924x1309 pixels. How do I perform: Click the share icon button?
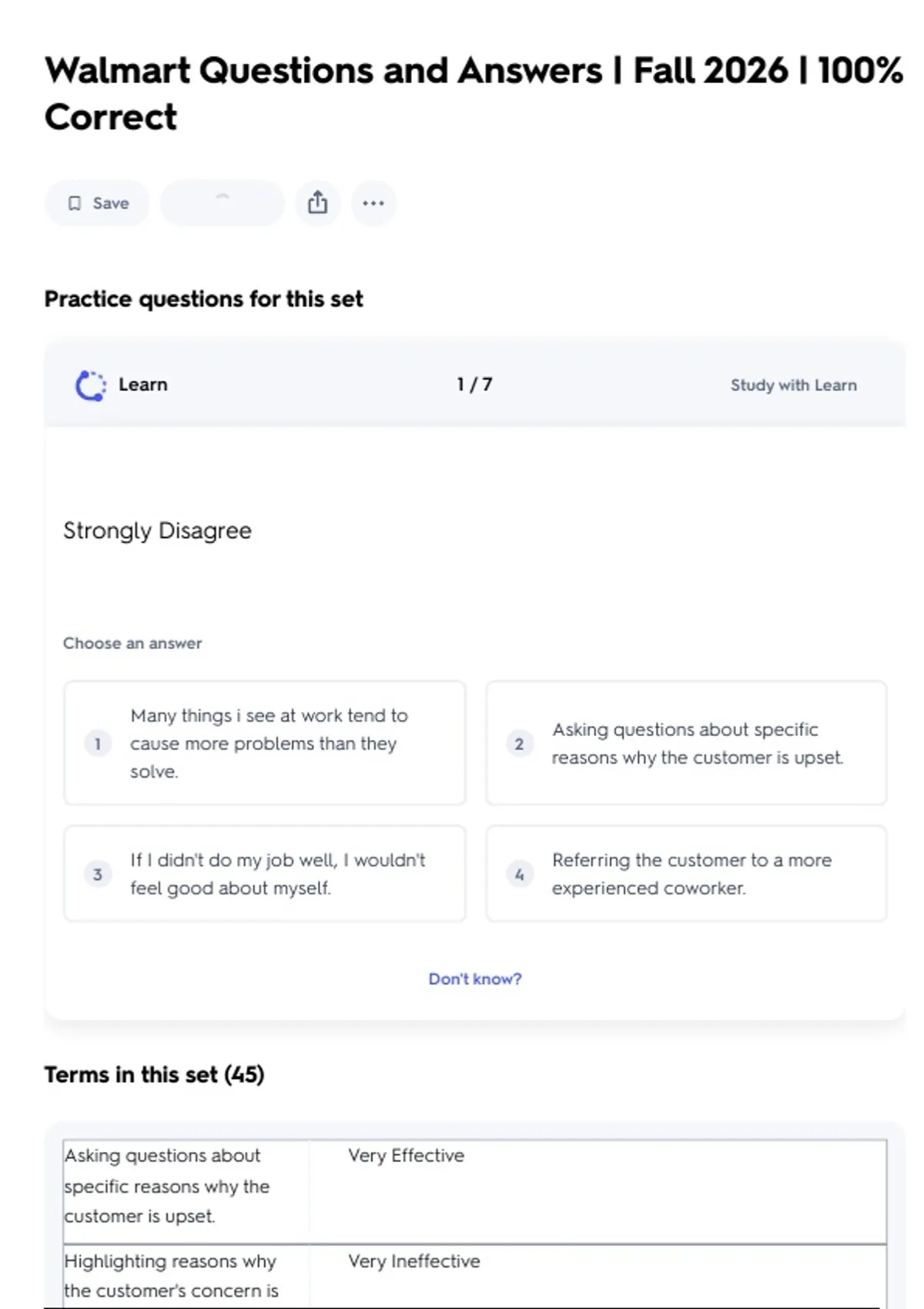[317, 203]
